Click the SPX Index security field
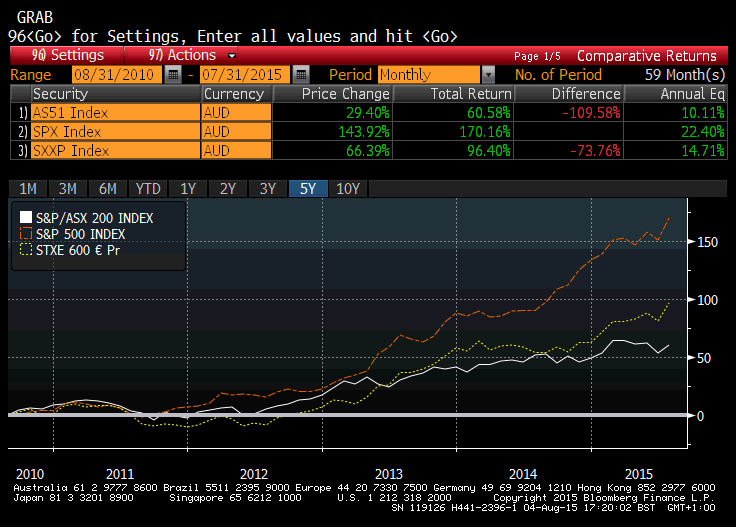 pyautogui.click(x=115, y=131)
